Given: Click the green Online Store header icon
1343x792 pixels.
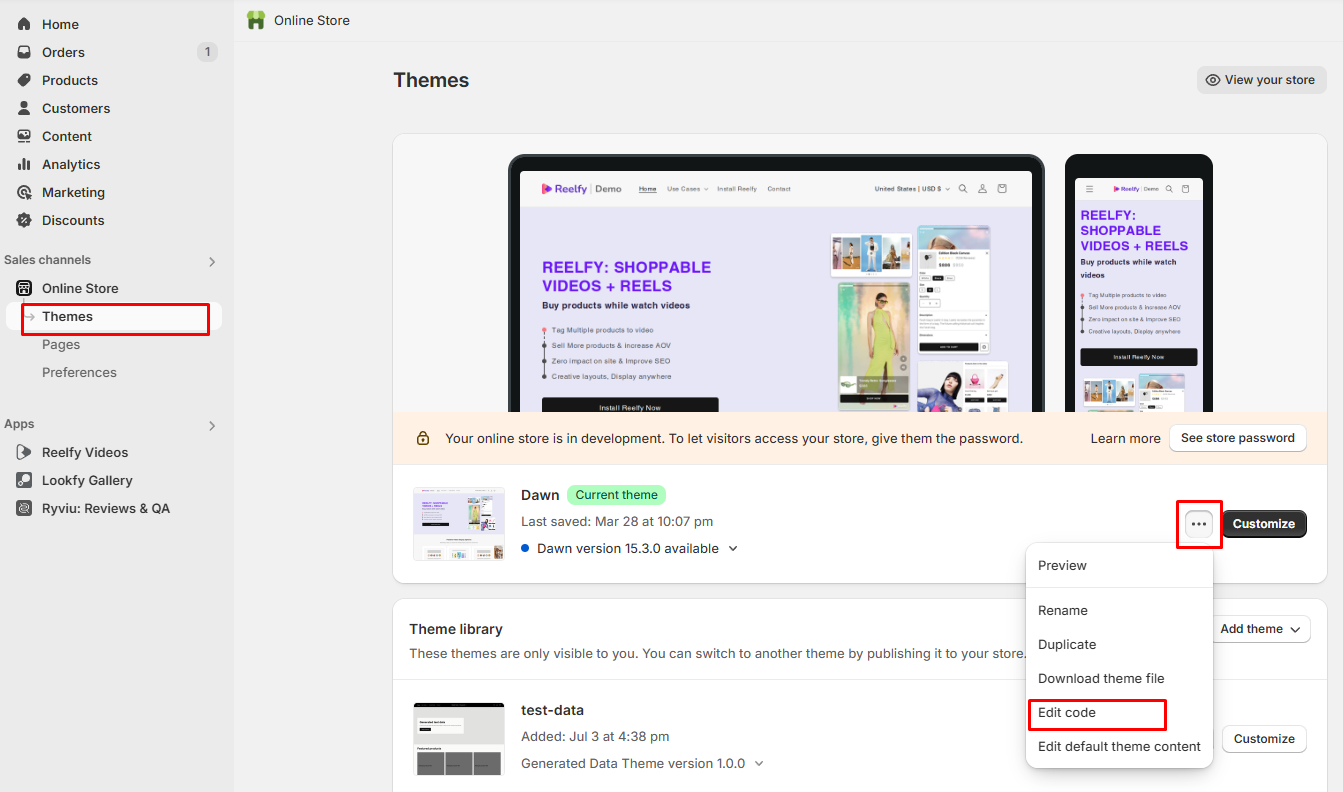Looking at the screenshot, I should click(x=256, y=20).
